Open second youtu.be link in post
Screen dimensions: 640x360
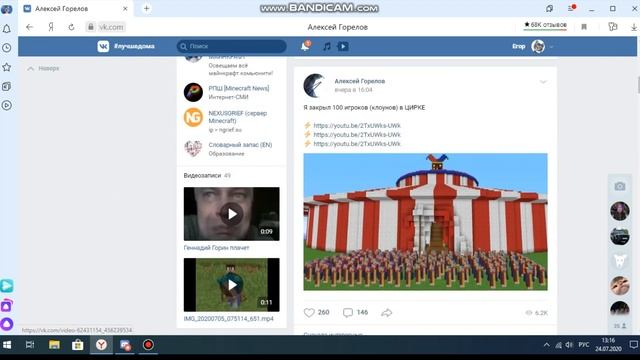(x=357, y=135)
